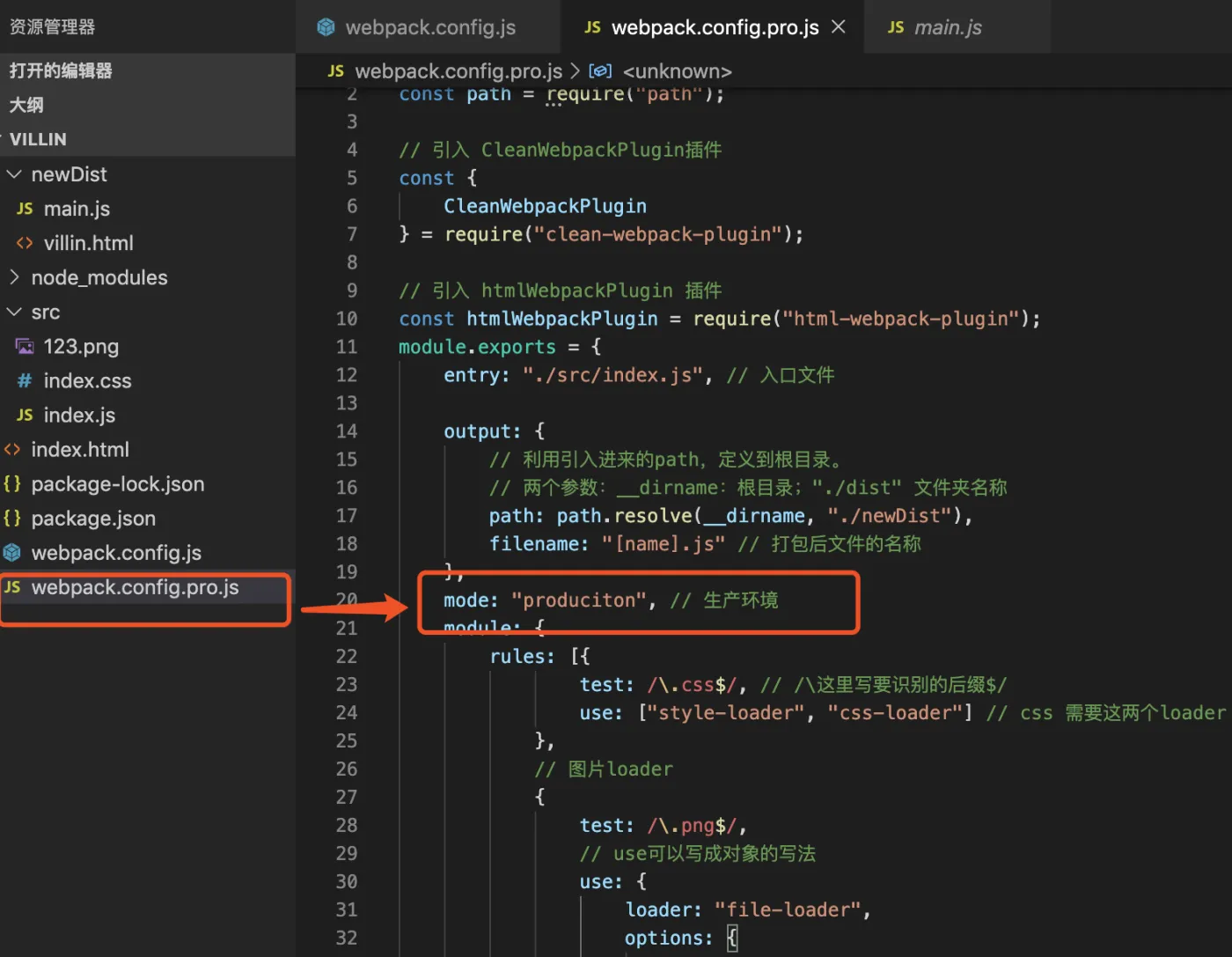Image resolution: width=1232 pixels, height=957 pixels.
Task: Click JS icon beside explorer webpack.config.pro.js
Action: coord(12,587)
